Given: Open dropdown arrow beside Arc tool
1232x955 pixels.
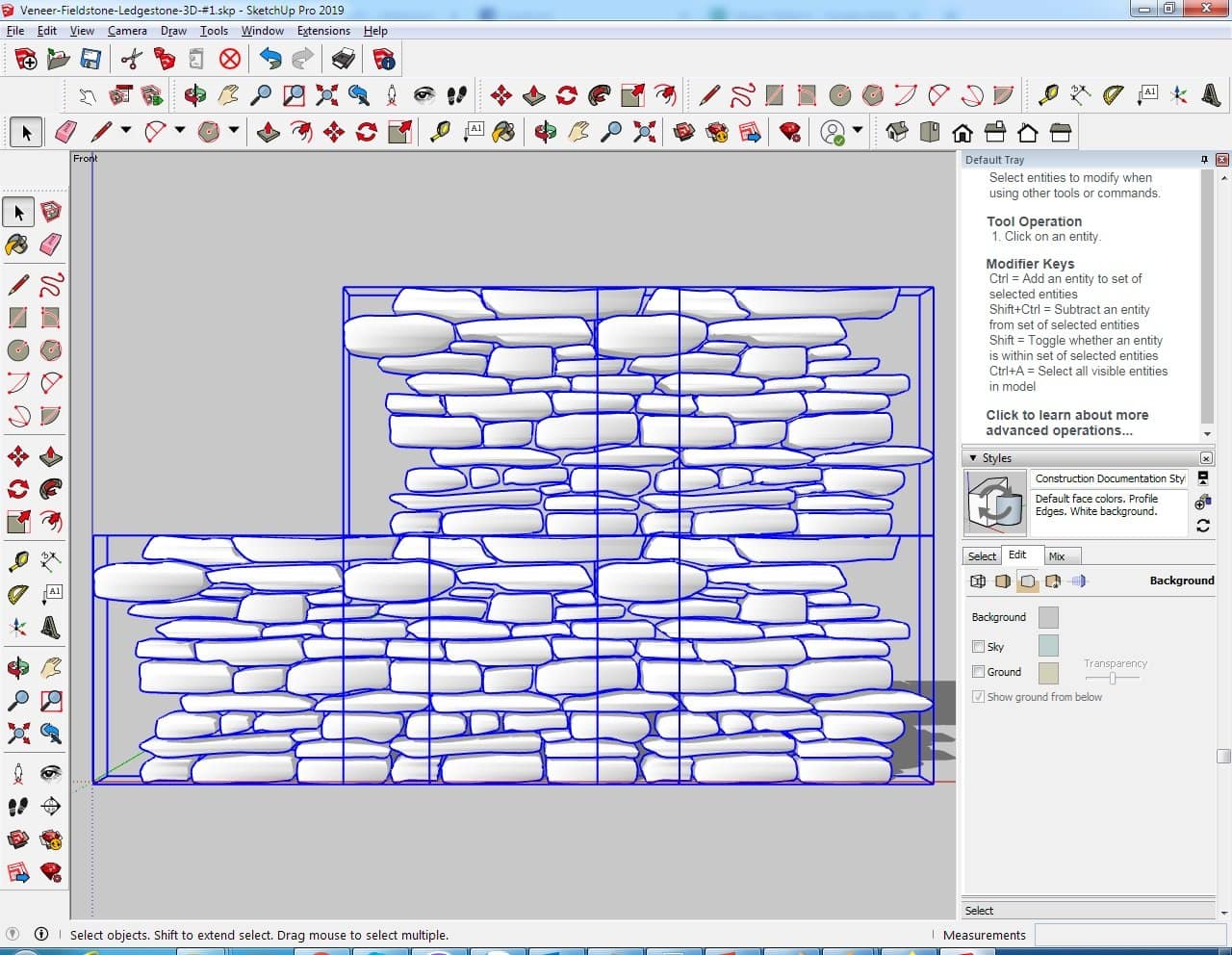Looking at the screenshot, I should [180, 131].
